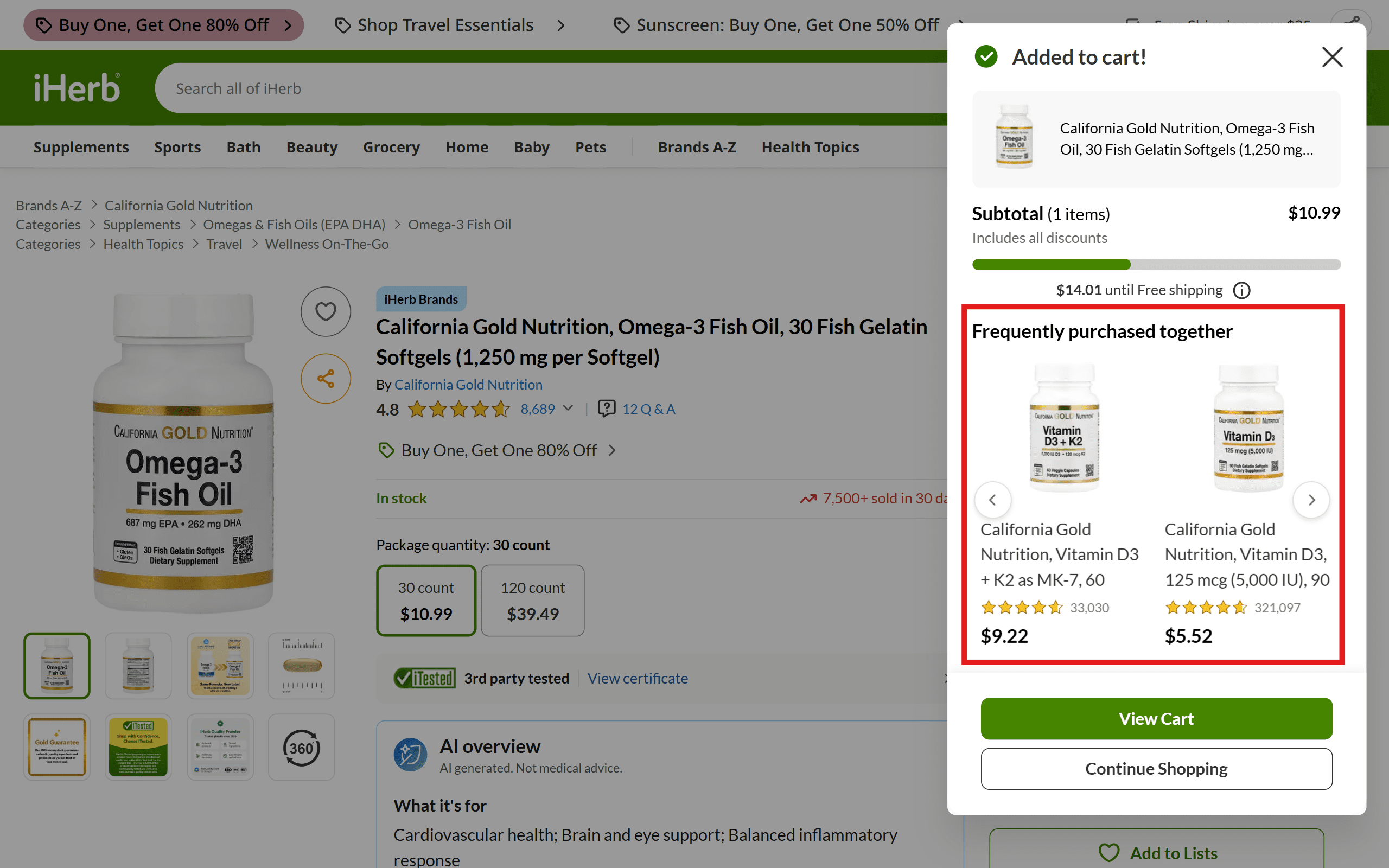Image resolution: width=1389 pixels, height=868 pixels.
Task: Open the Baby menu
Action: pyautogui.click(x=532, y=147)
